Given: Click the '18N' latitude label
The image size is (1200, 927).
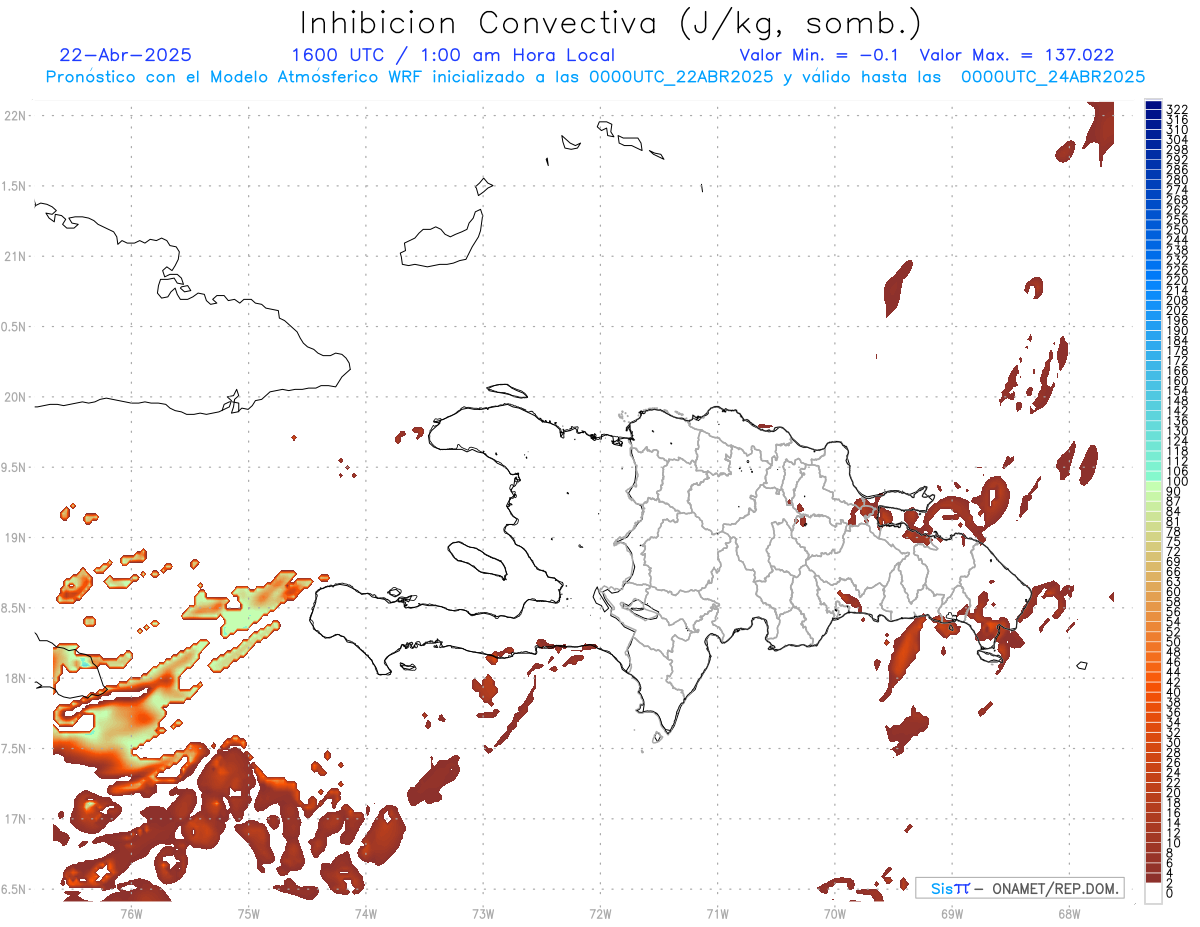Looking at the screenshot, I should (15, 679).
